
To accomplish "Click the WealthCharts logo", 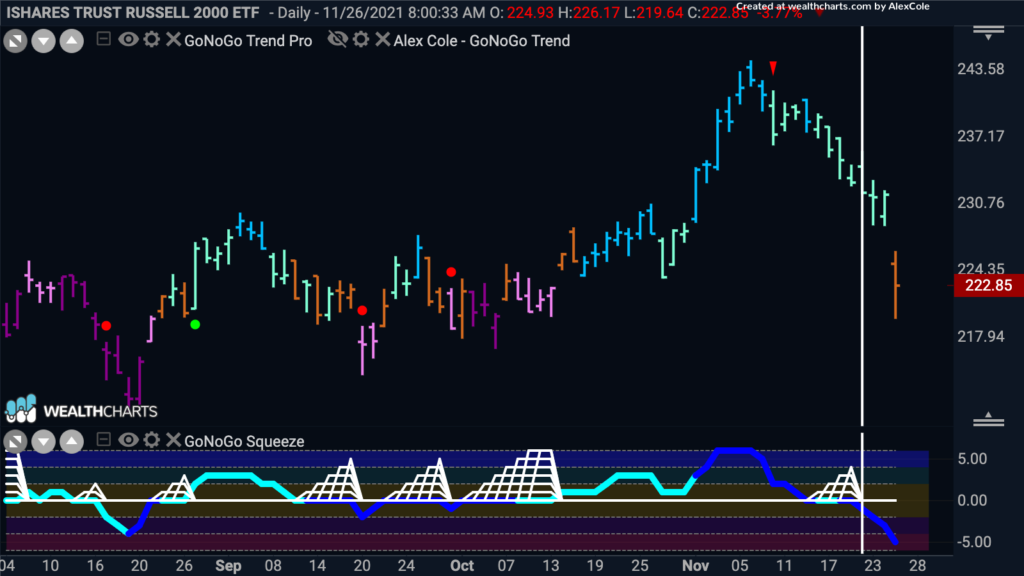I will tap(82, 409).
